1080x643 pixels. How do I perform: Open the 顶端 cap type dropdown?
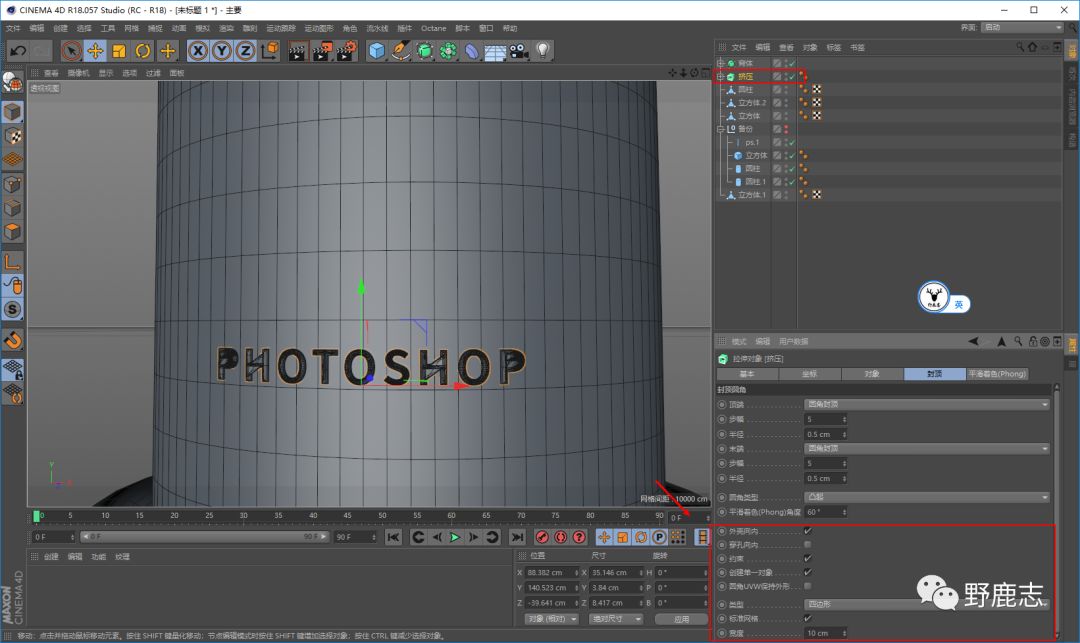927,404
